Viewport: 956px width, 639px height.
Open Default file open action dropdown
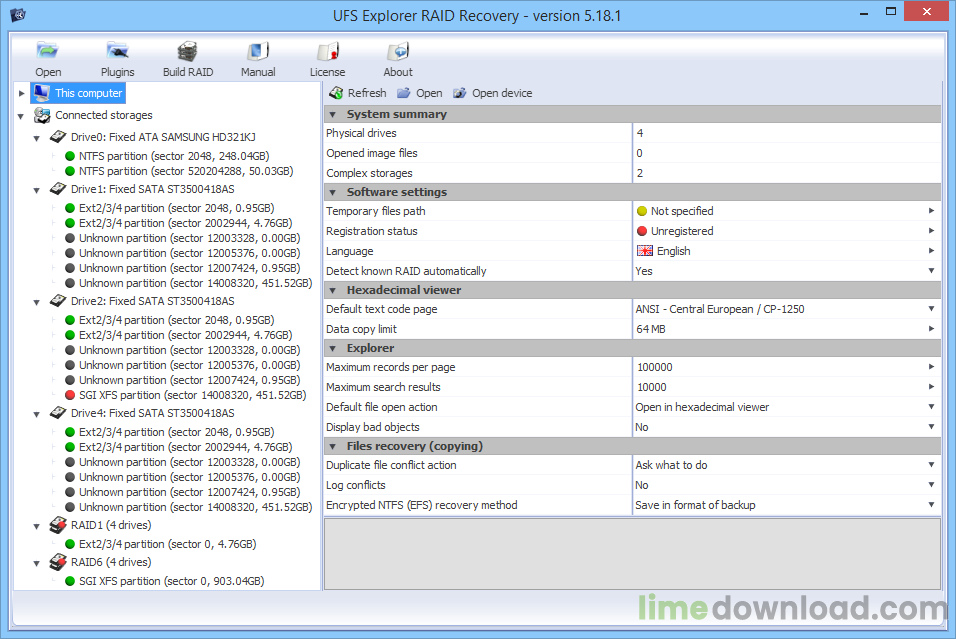pyautogui.click(x=931, y=407)
